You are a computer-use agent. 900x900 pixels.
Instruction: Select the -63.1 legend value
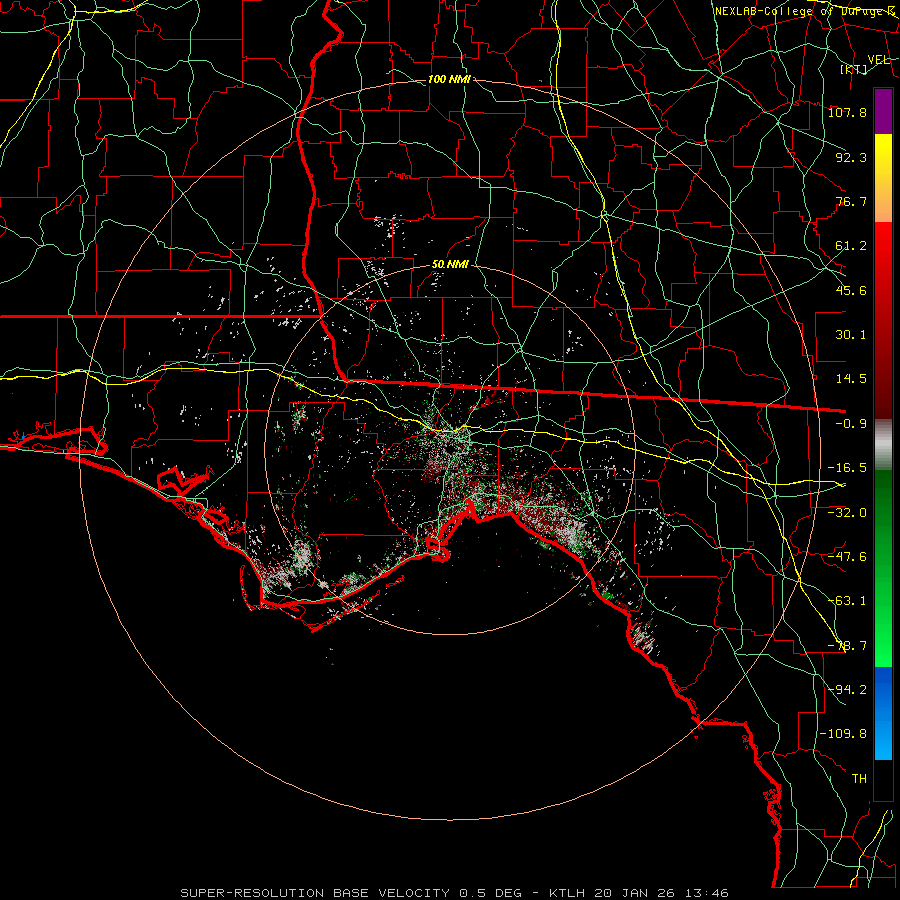pos(847,600)
